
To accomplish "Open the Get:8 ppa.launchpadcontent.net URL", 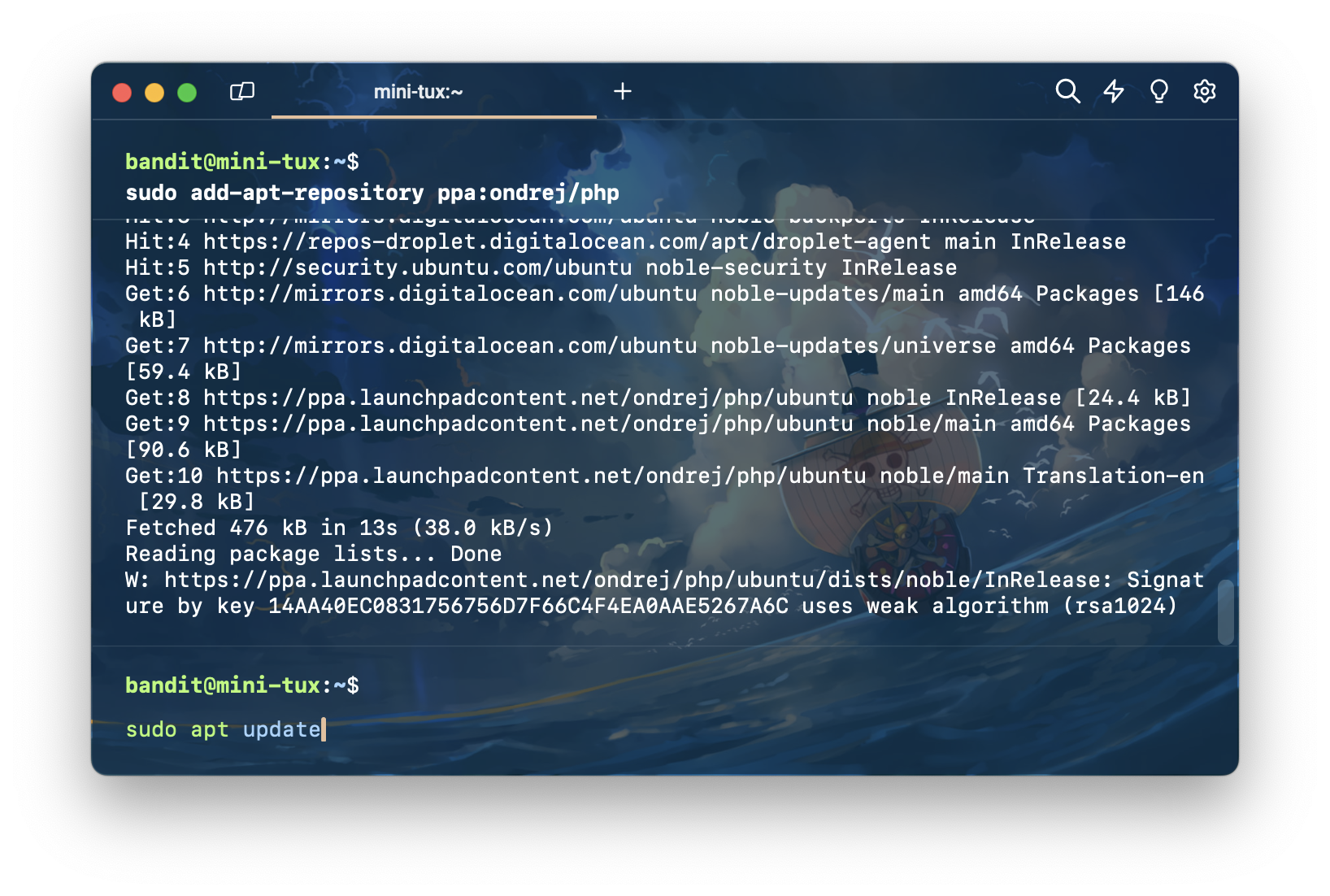I will pyautogui.click(x=528, y=398).
